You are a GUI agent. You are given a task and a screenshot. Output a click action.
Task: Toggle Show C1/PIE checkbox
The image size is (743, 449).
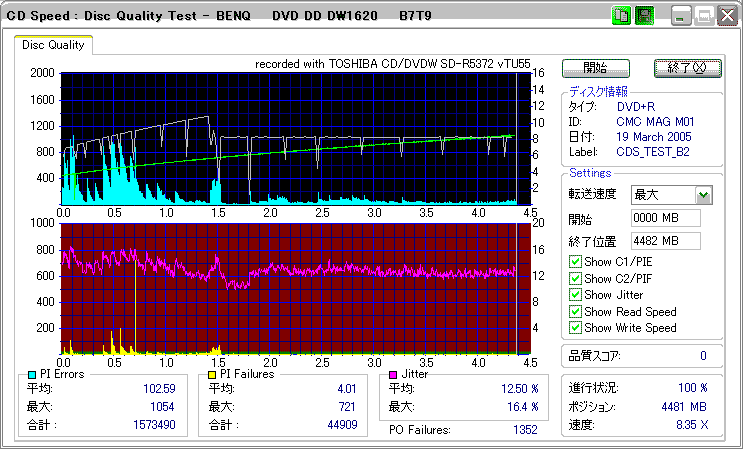pos(575,262)
